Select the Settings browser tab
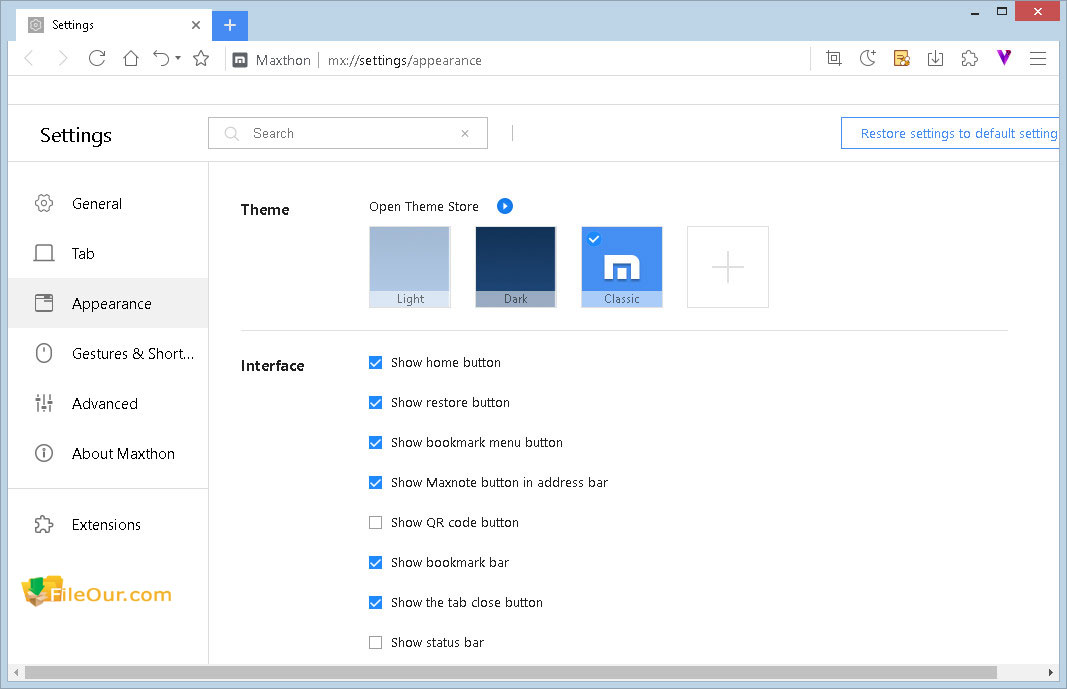This screenshot has height=689, width=1067. click(x=114, y=25)
